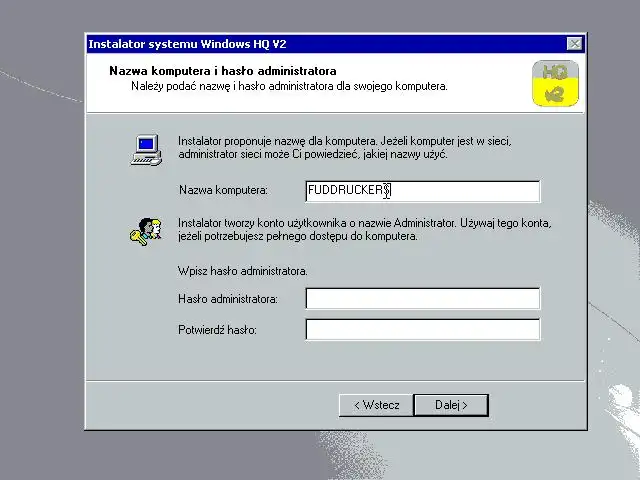Click the users and keys icon
Image resolution: width=640 pixels, height=480 pixels.
point(146,231)
